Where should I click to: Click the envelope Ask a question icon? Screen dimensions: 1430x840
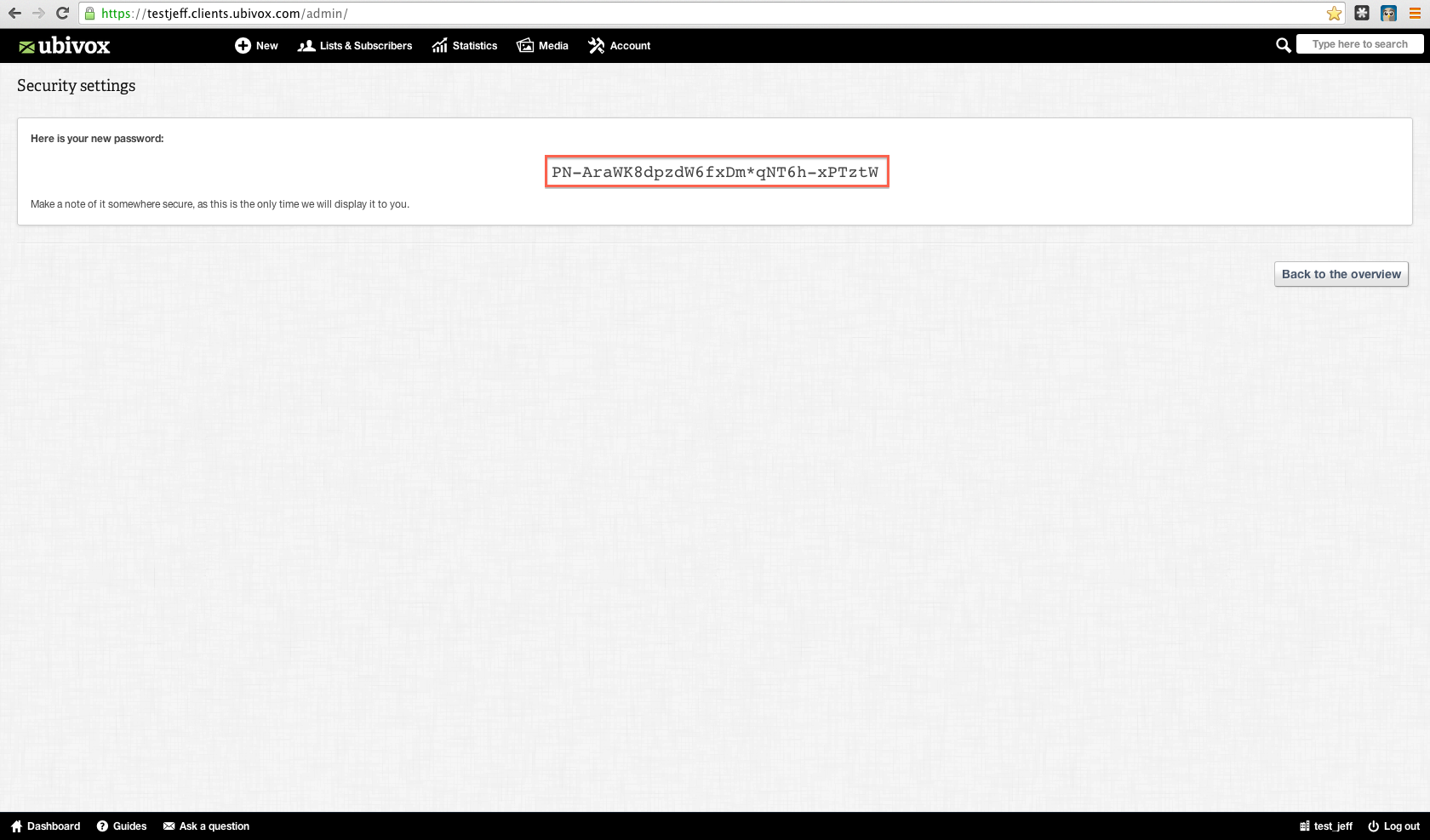click(169, 826)
